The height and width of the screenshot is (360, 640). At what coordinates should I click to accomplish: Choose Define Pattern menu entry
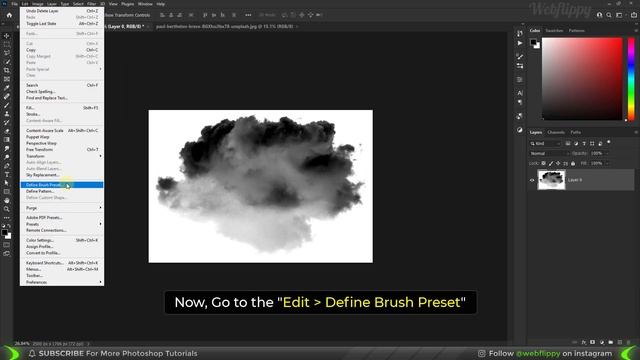coord(62,191)
